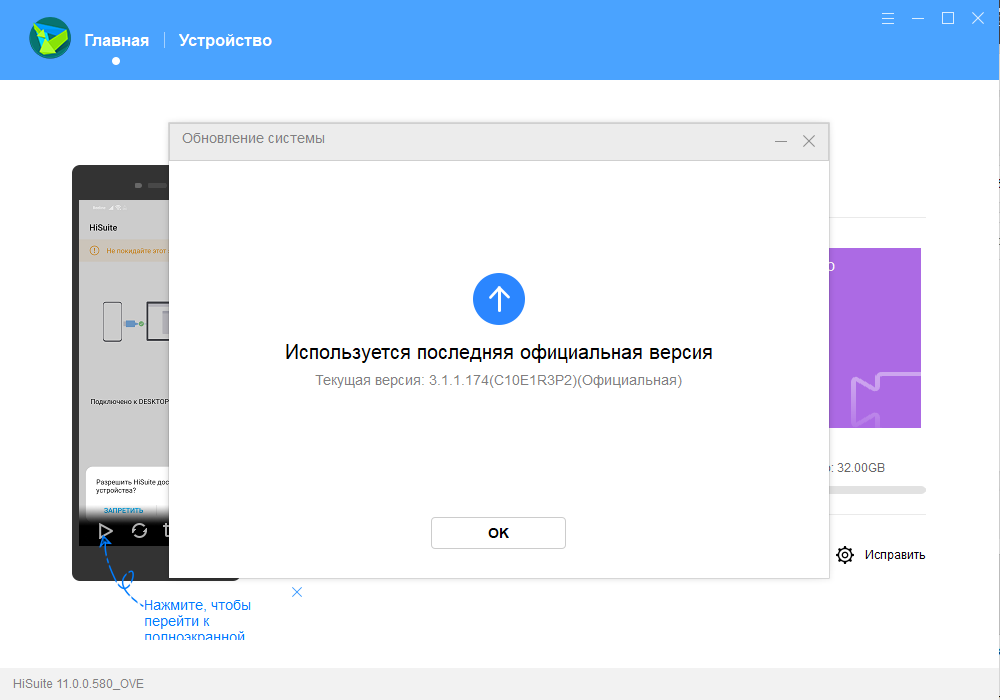Tap ЗАПРЕТИТЬ in phone preview
The image size is (1000, 700).
coord(123,510)
